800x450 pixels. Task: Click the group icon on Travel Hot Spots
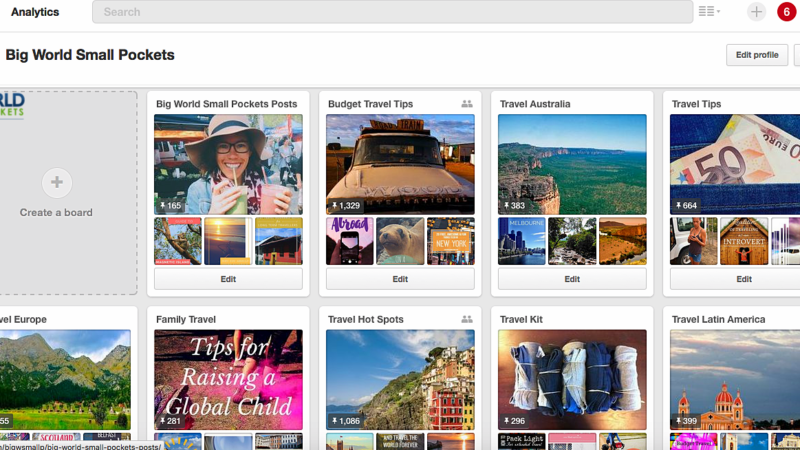[466, 320]
